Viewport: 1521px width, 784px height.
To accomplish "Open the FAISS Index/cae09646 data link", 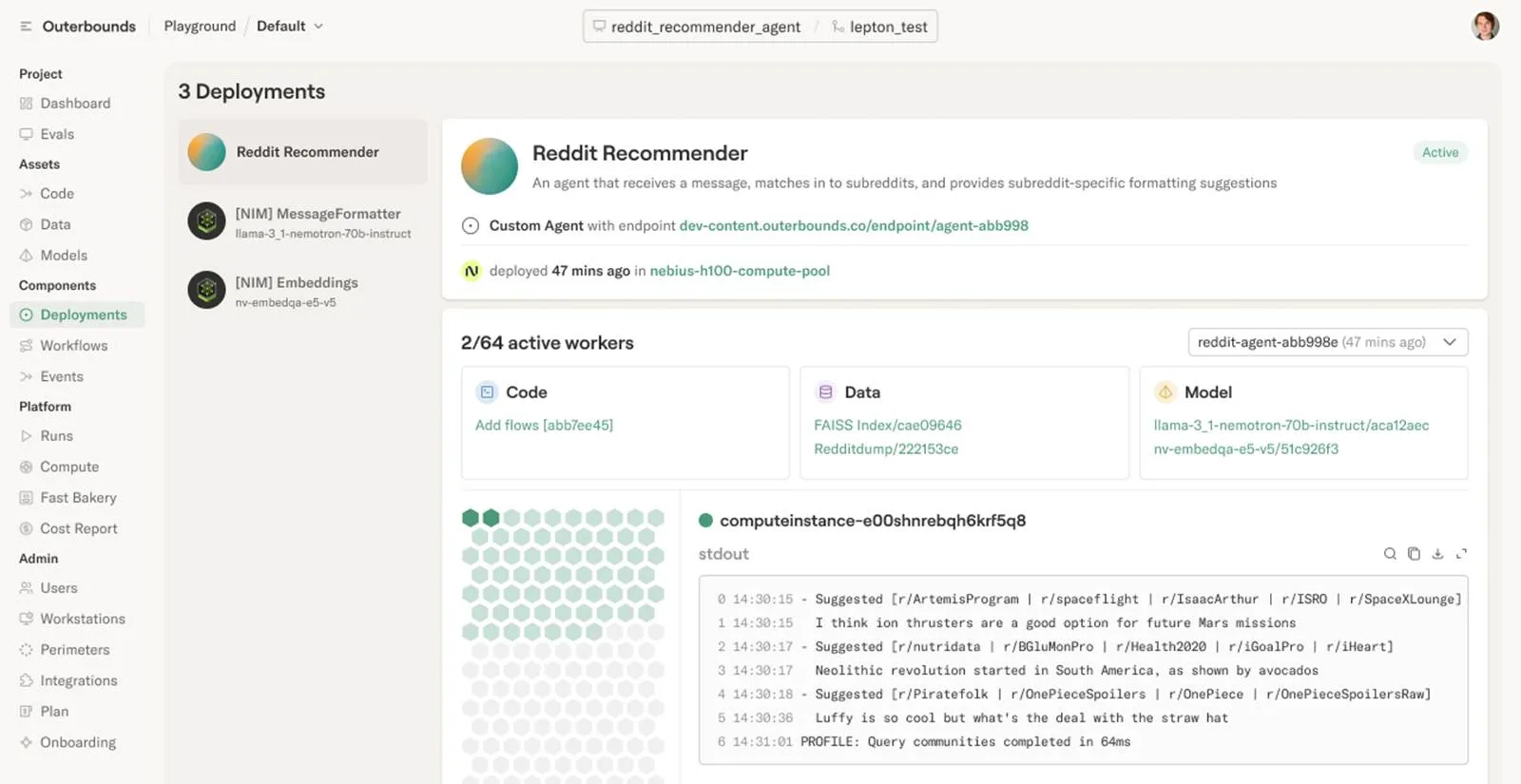I will [x=888, y=425].
